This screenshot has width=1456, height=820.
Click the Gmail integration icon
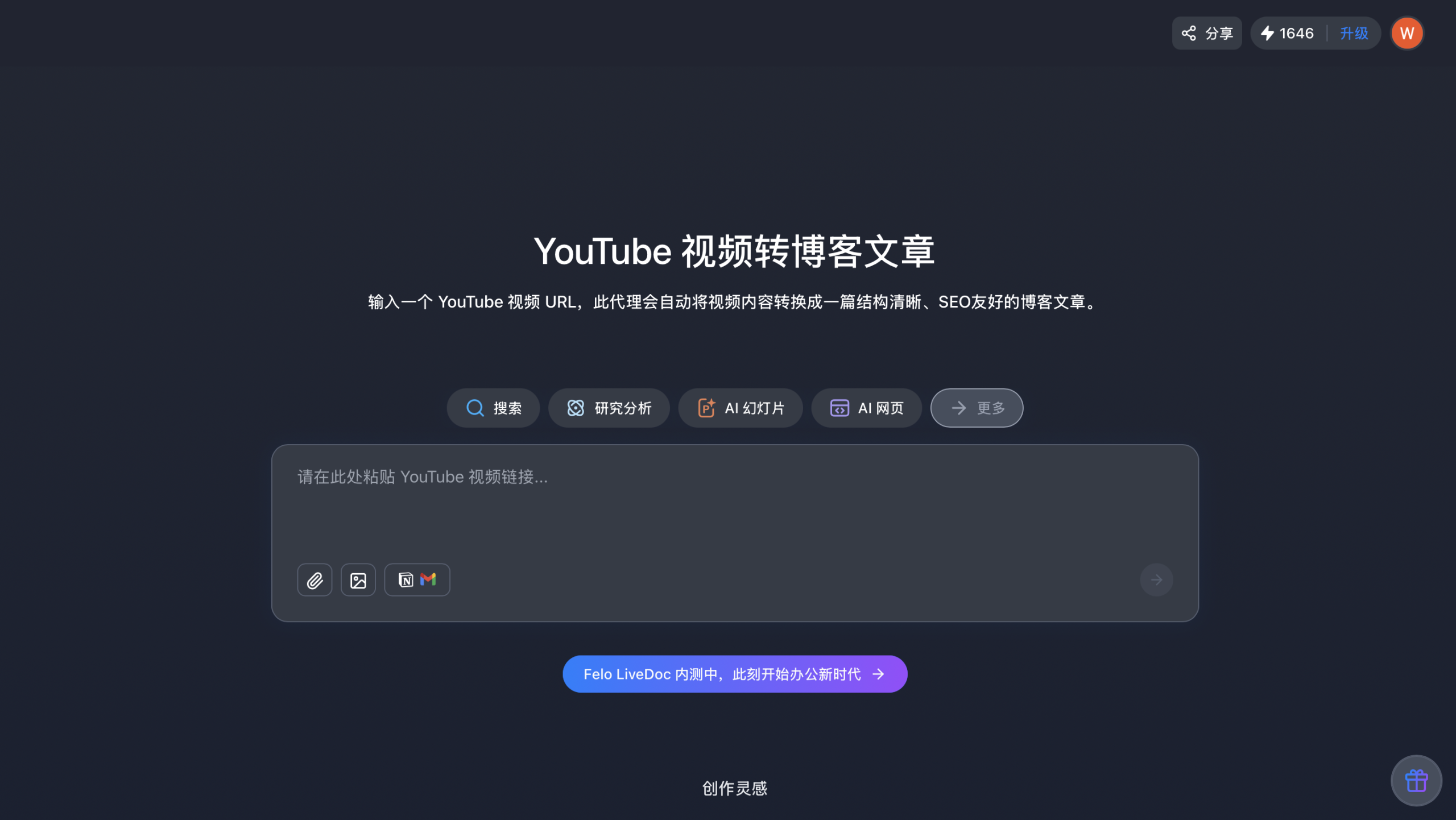coord(428,579)
